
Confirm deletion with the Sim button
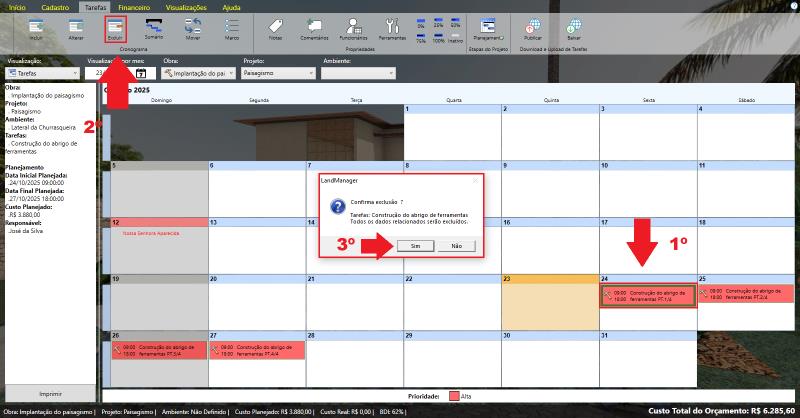pos(415,245)
